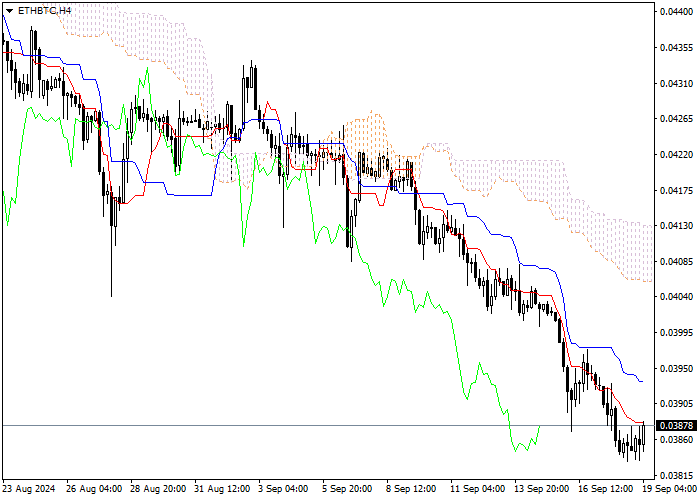Click the 0.03995 price scale label
700x500 pixels.
click(676, 333)
